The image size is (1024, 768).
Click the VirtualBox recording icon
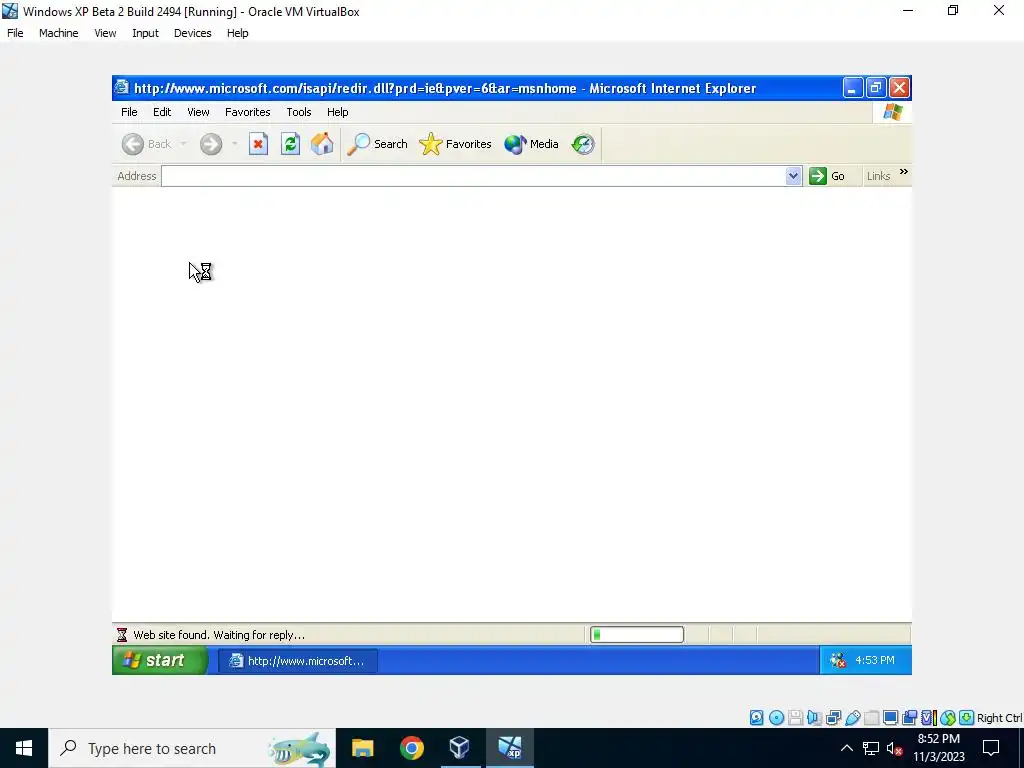coord(909,718)
